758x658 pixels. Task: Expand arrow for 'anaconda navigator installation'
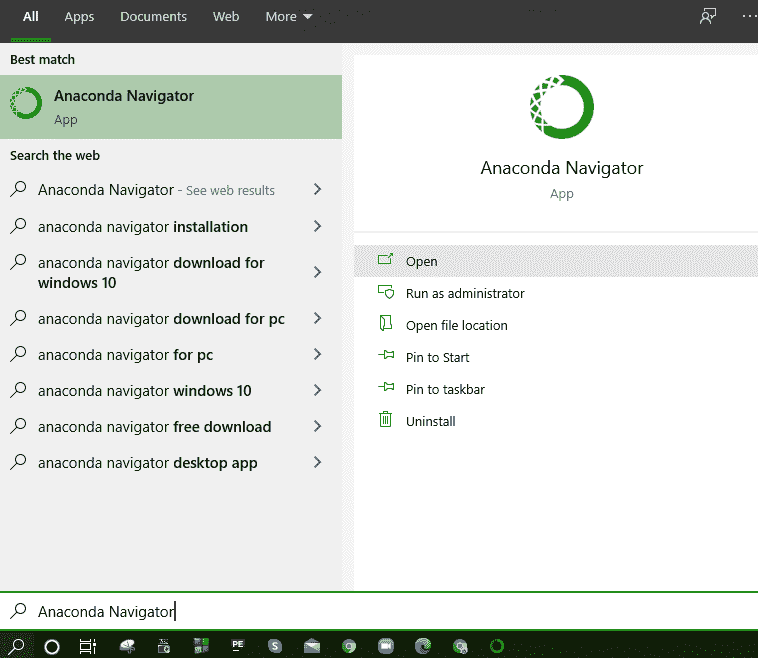(317, 227)
